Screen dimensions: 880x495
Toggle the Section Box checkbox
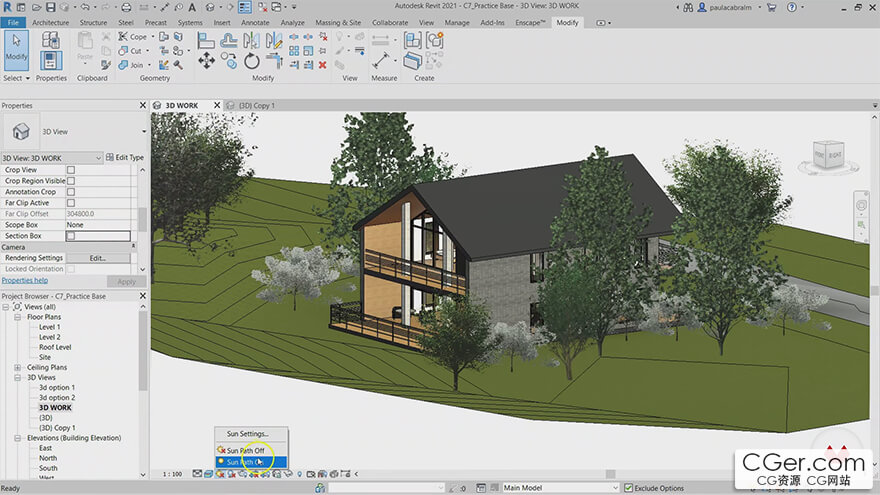(x=71, y=236)
